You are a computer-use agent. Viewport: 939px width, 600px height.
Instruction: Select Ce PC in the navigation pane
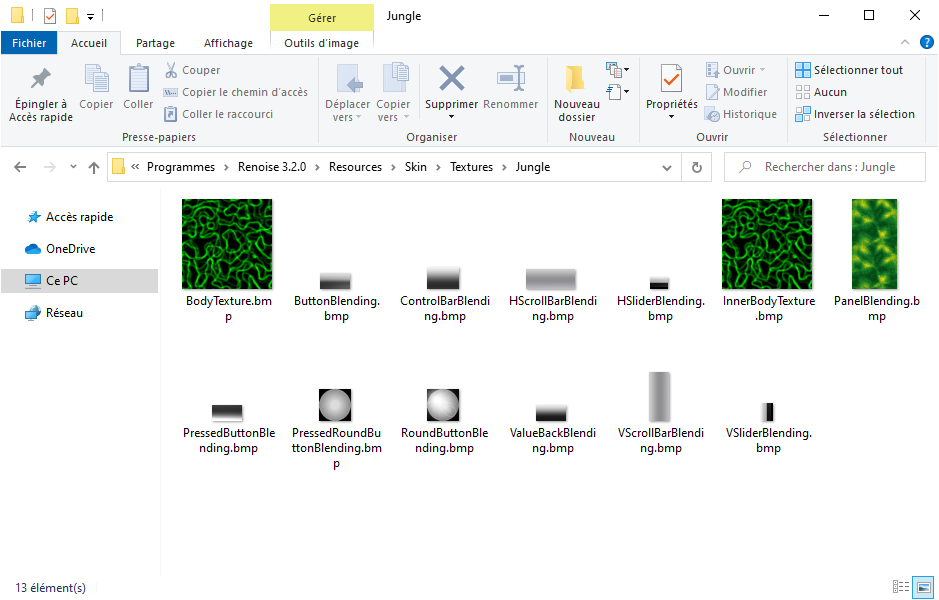coord(80,280)
